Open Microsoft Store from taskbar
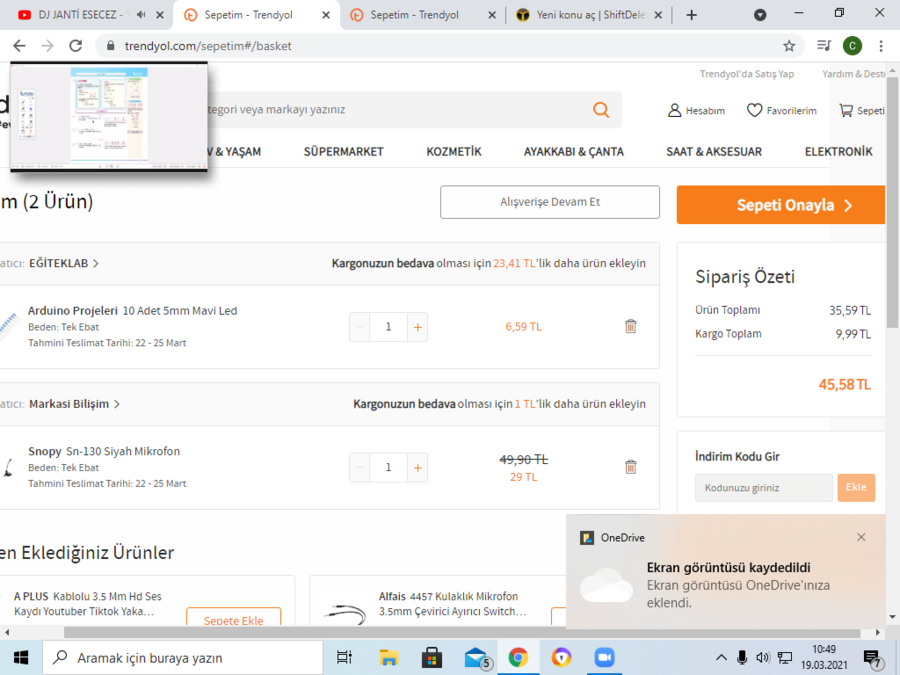The image size is (900, 675). coord(432,658)
